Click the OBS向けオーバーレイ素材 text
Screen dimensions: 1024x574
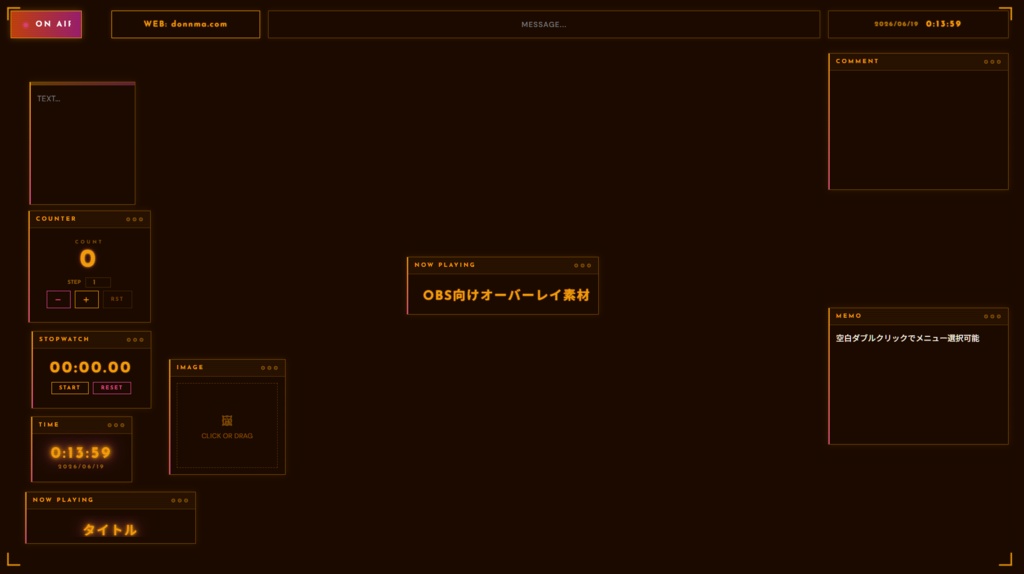(x=506, y=295)
